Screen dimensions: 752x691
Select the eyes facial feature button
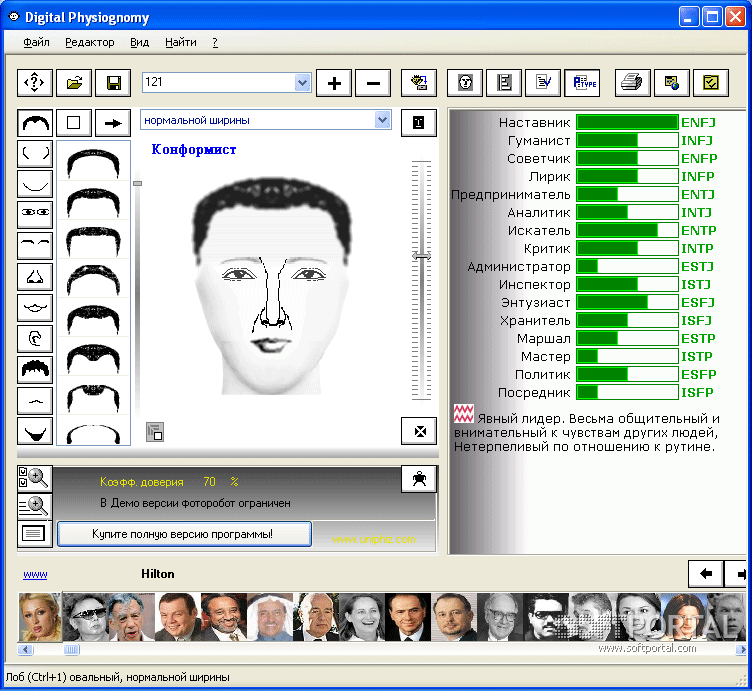pyautogui.click(x=35, y=215)
